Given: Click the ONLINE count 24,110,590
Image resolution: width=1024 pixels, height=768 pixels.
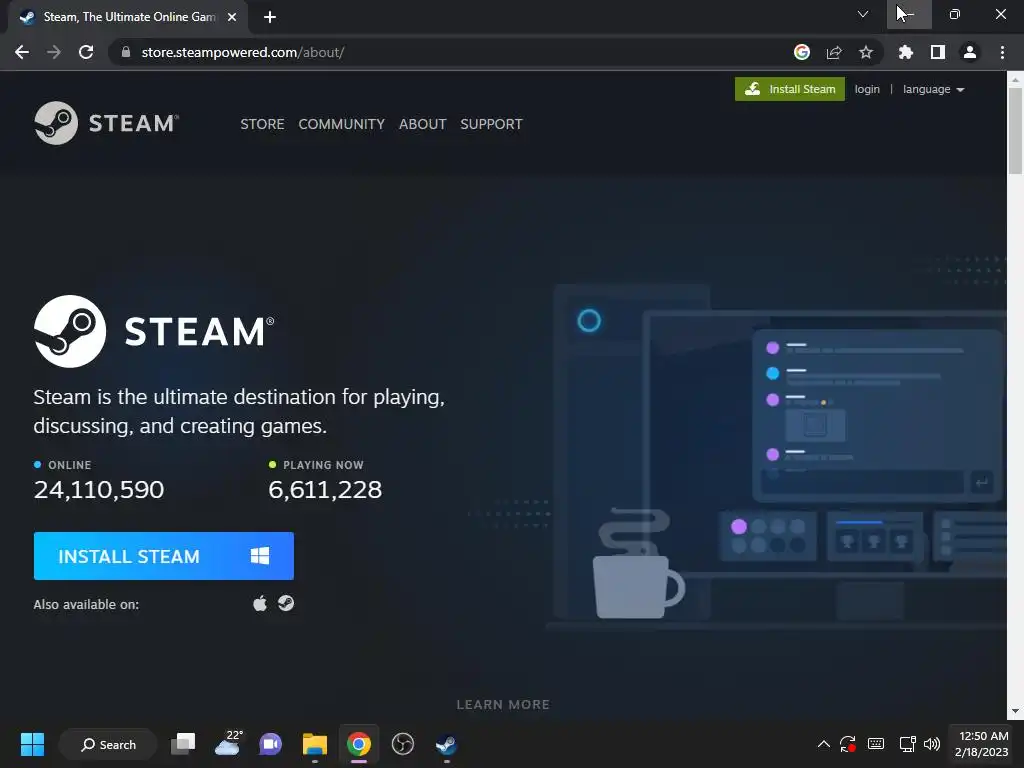Looking at the screenshot, I should (99, 490).
